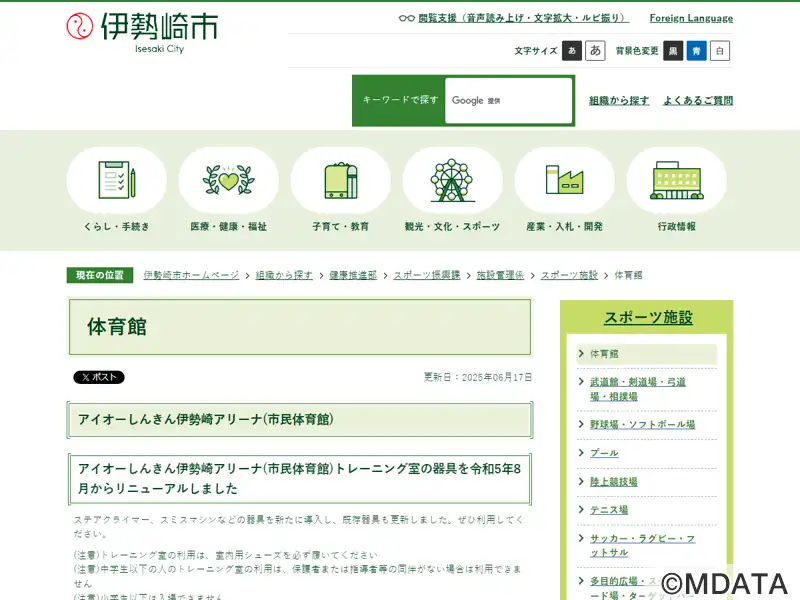
Task: Click the 行政情報 label
Action: [677, 227]
